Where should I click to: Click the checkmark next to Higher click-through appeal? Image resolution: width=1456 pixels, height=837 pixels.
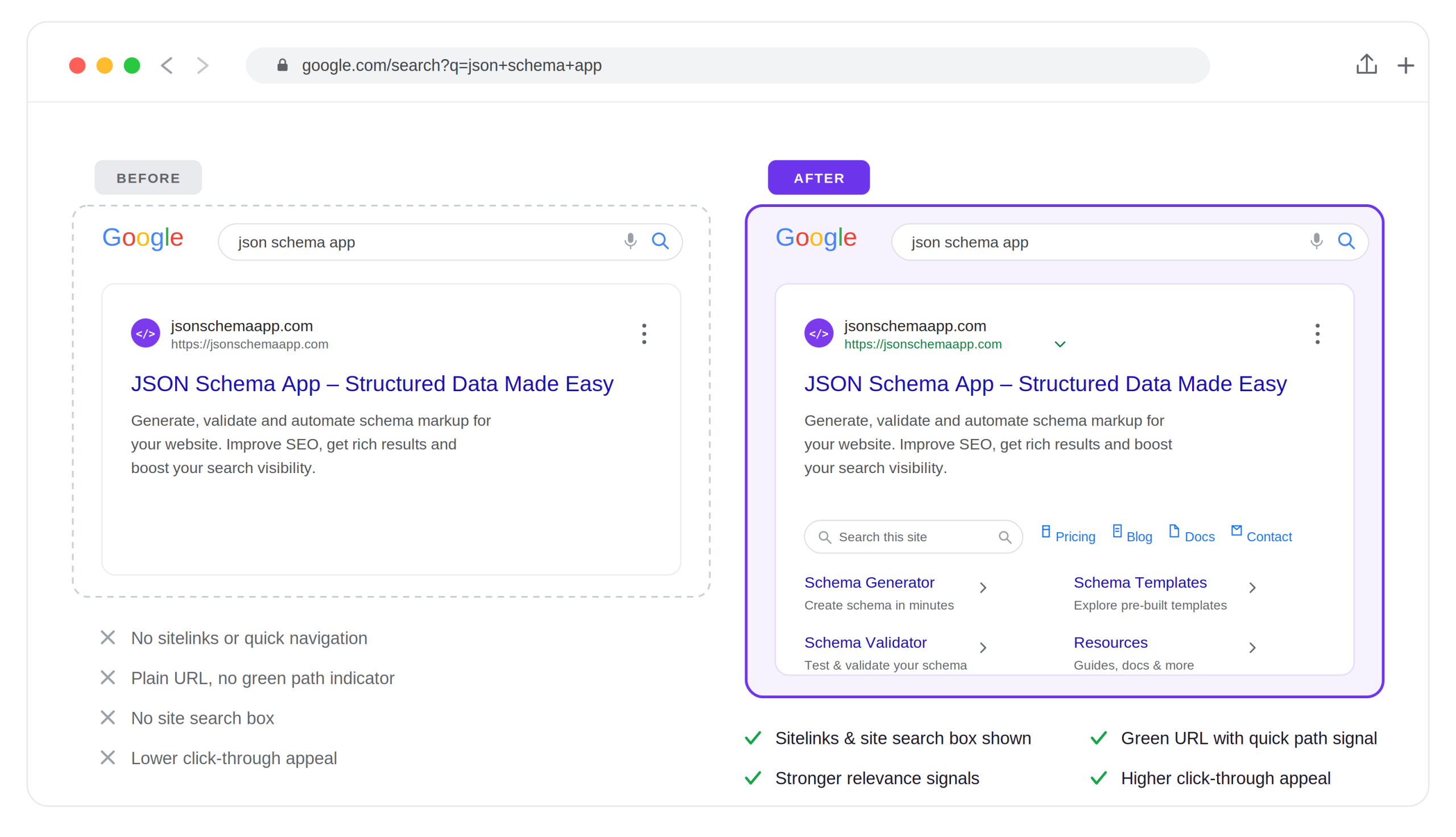click(1098, 778)
